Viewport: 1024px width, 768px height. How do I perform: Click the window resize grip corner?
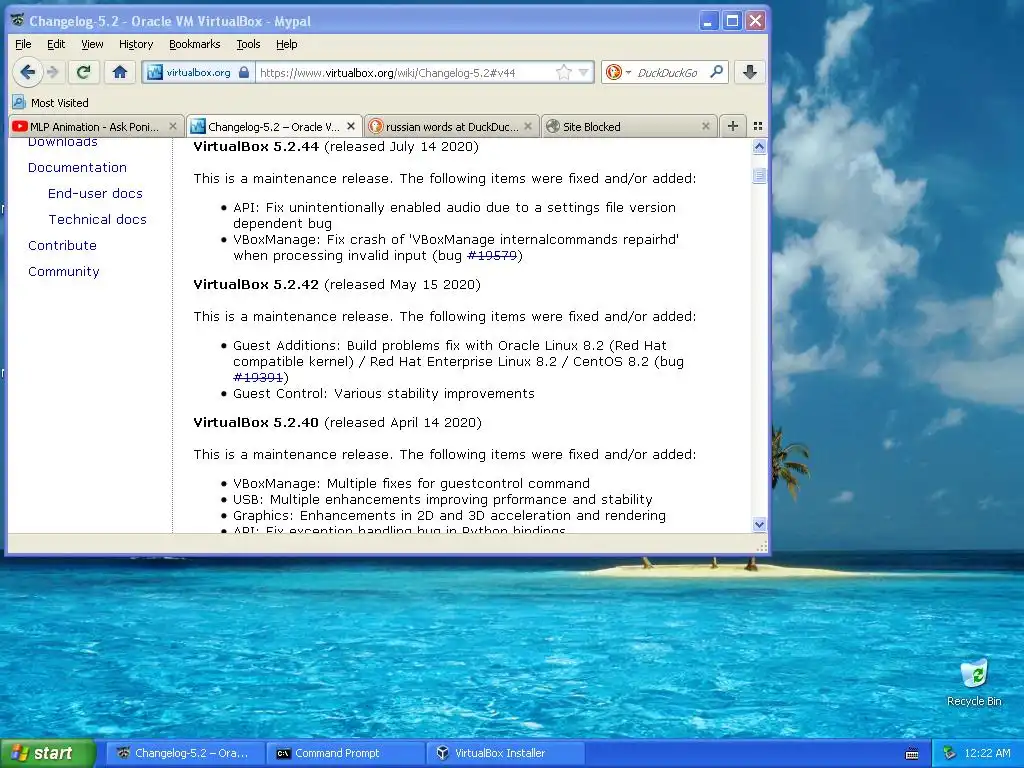tap(761, 547)
